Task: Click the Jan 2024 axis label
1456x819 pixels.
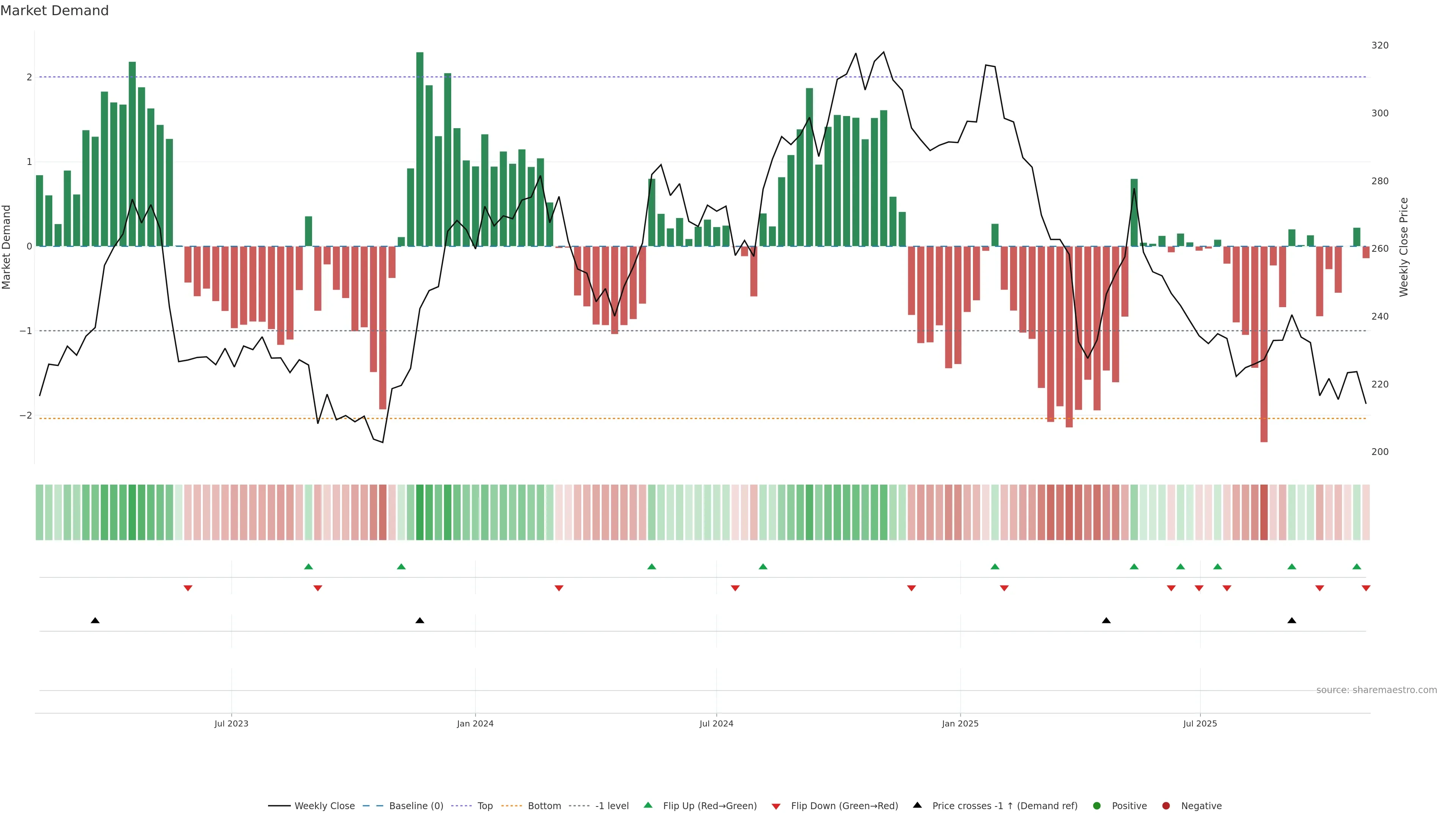Action: tap(475, 723)
